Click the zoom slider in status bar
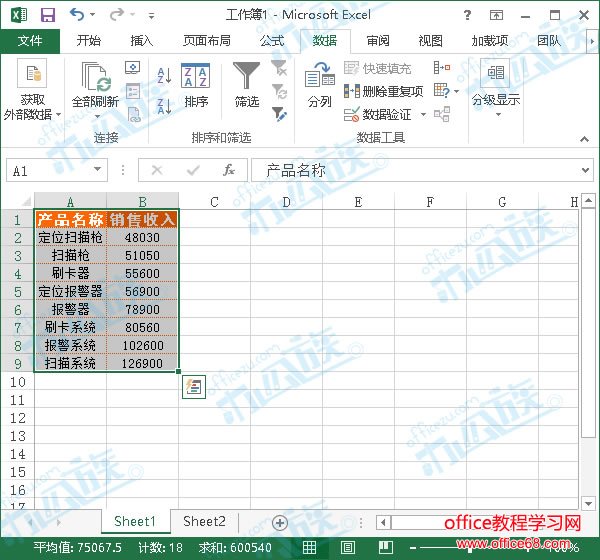600x560 pixels. tap(470, 548)
